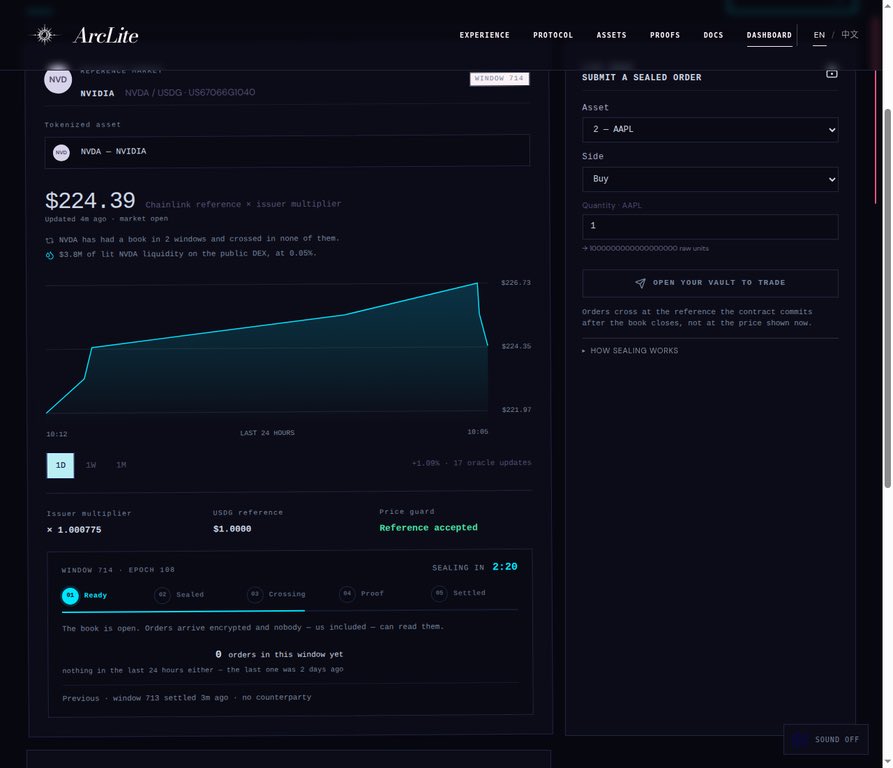Go to the Assets nav item
The height and width of the screenshot is (768, 893).
(612, 35)
